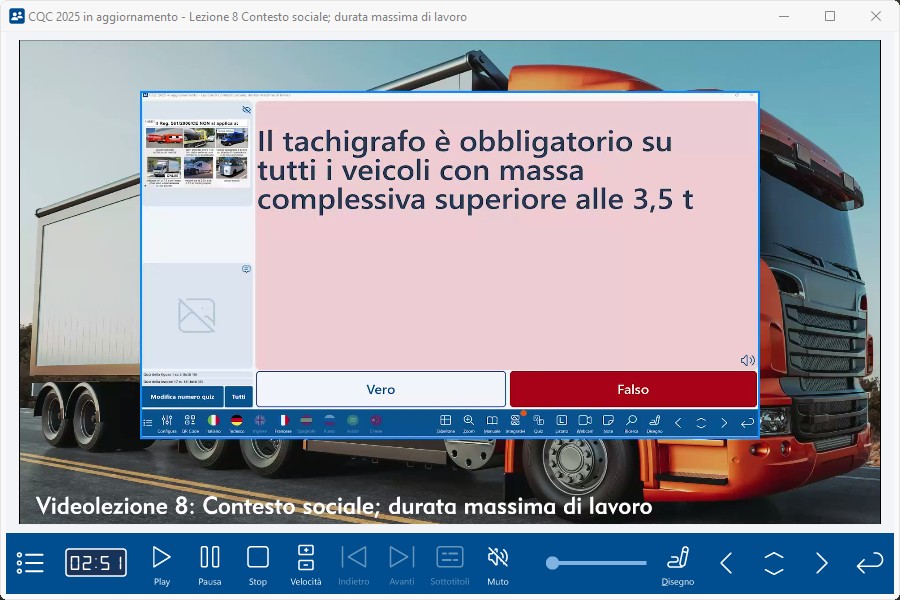Answer Vero to the quiz question
The height and width of the screenshot is (600, 900).
[381, 389]
